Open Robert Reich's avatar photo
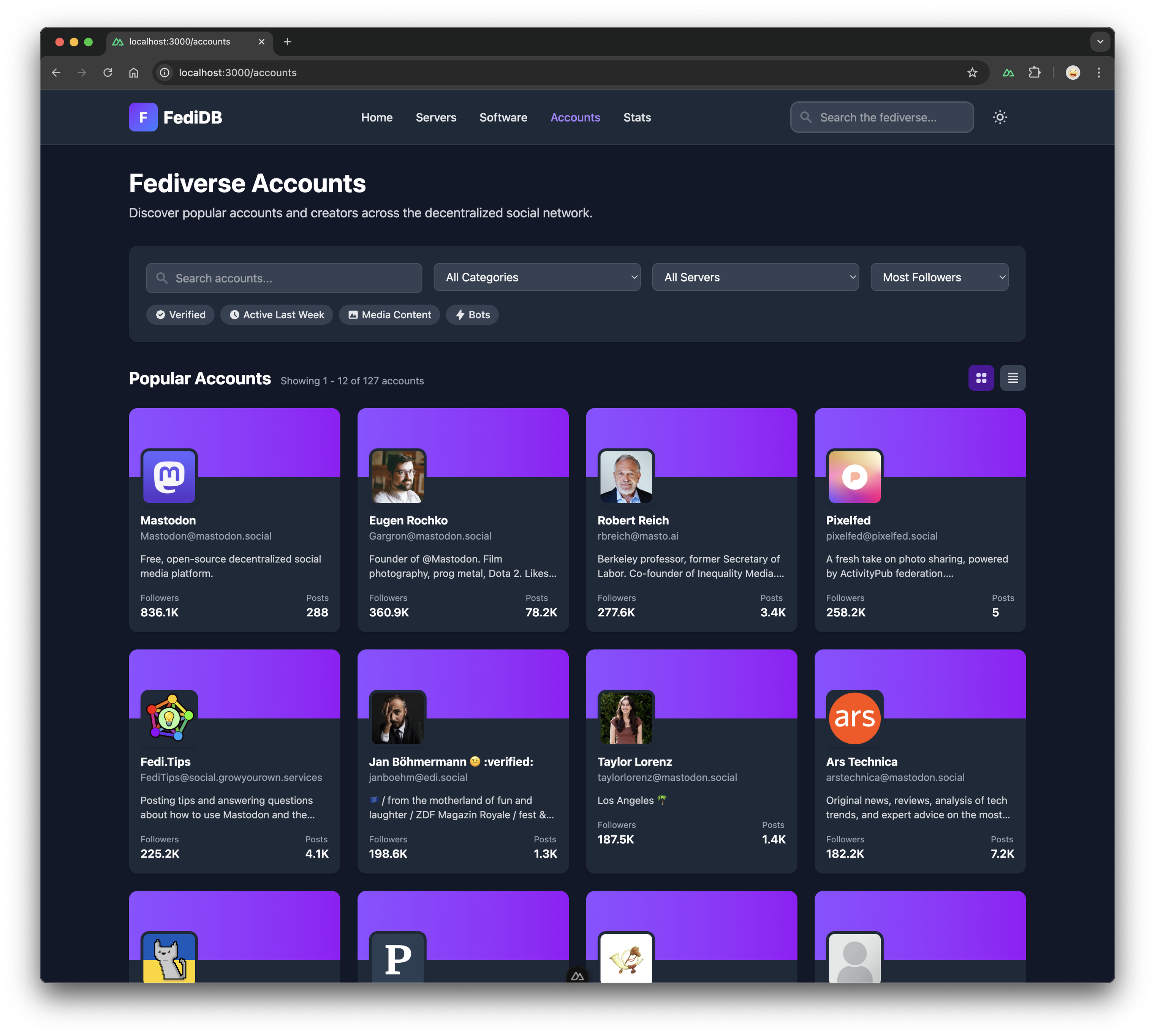 click(626, 477)
